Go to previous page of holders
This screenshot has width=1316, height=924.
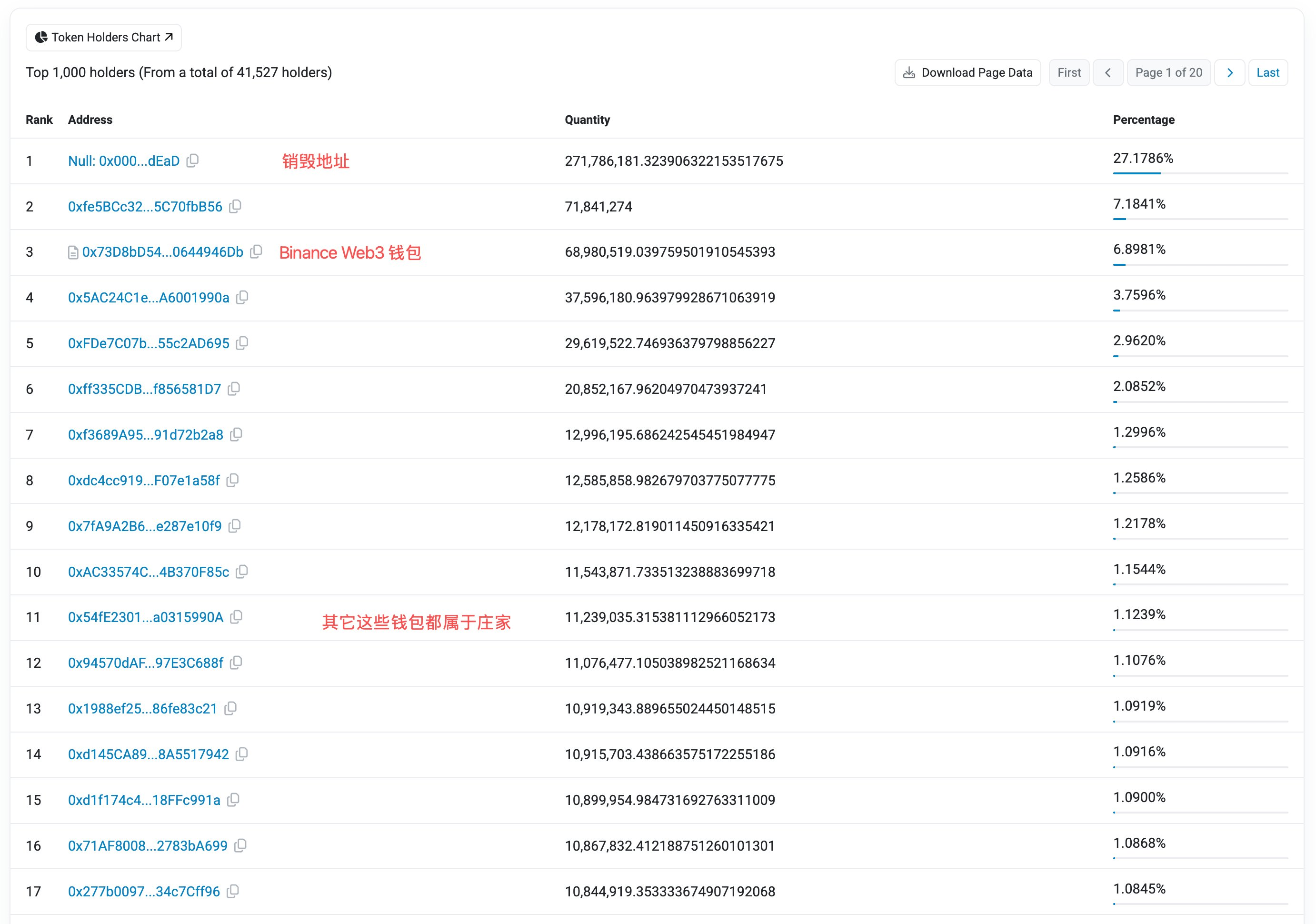coord(1107,73)
